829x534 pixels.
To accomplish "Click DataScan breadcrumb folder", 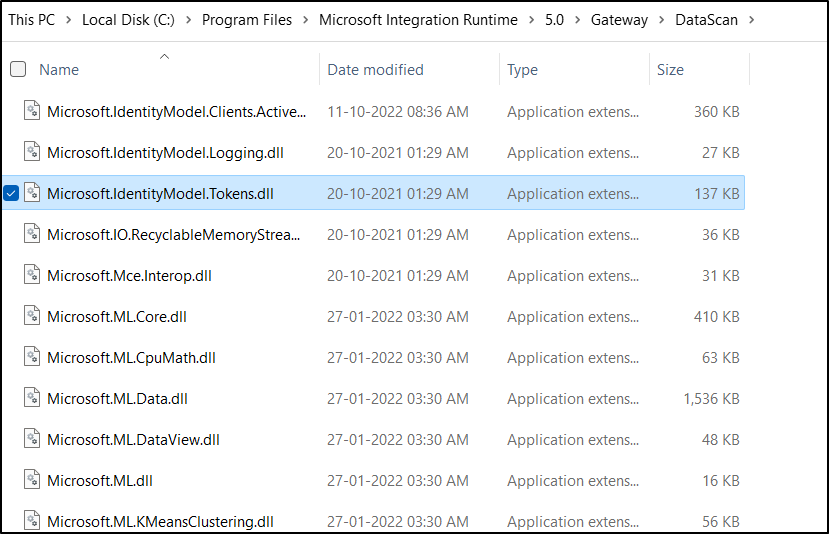I will 706,20.
